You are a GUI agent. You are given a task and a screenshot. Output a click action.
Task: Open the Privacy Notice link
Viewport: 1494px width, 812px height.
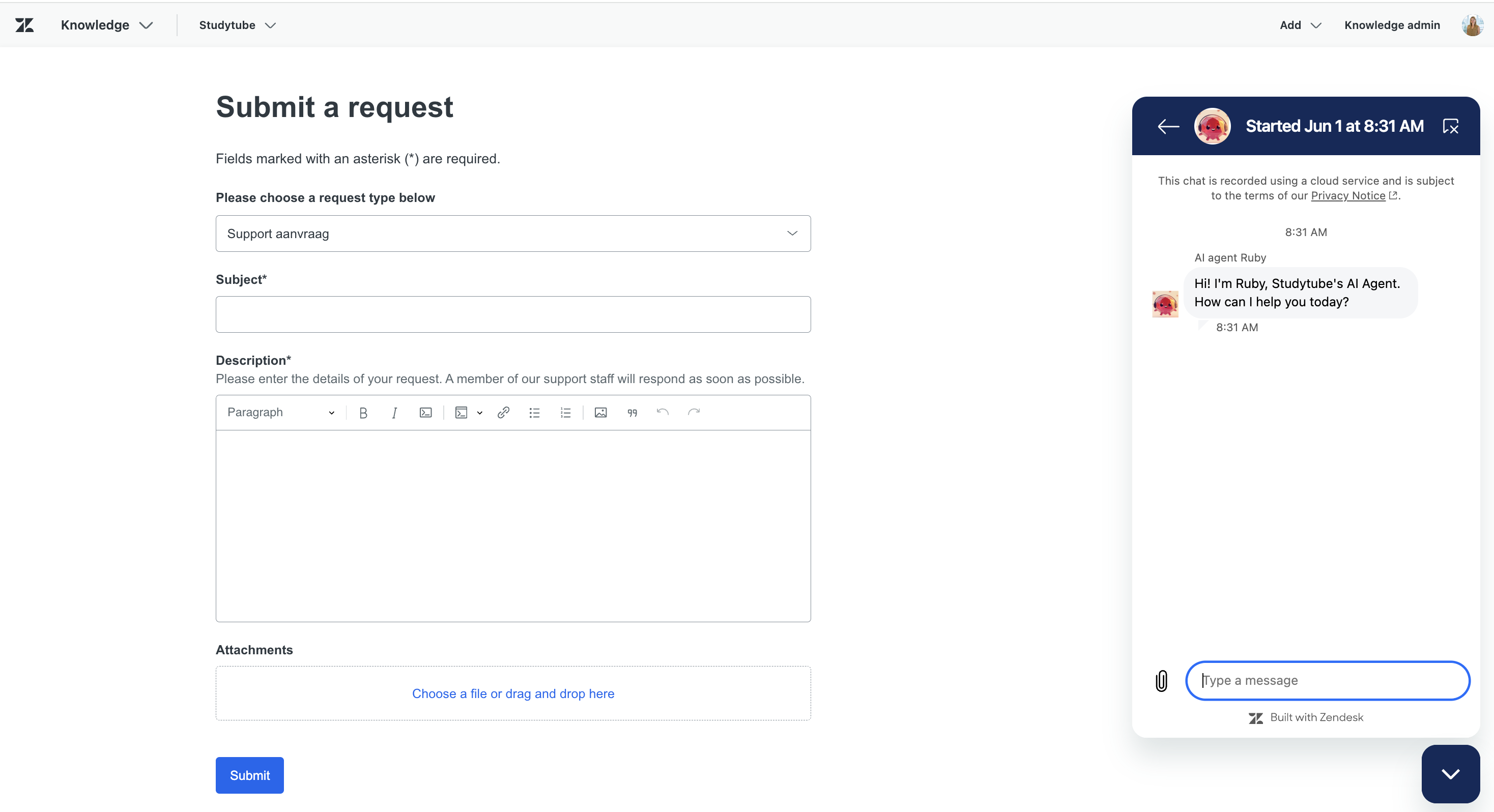pos(1348,195)
